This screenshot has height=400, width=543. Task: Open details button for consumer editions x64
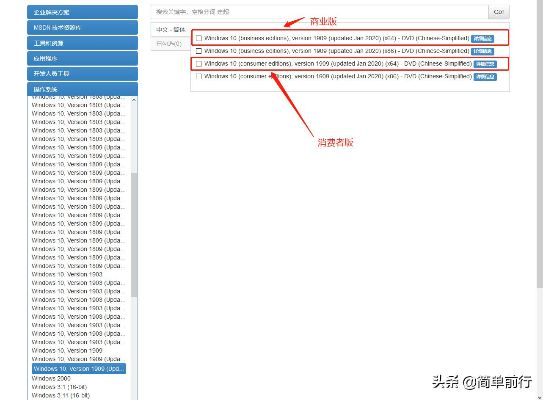[x=485, y=64]
